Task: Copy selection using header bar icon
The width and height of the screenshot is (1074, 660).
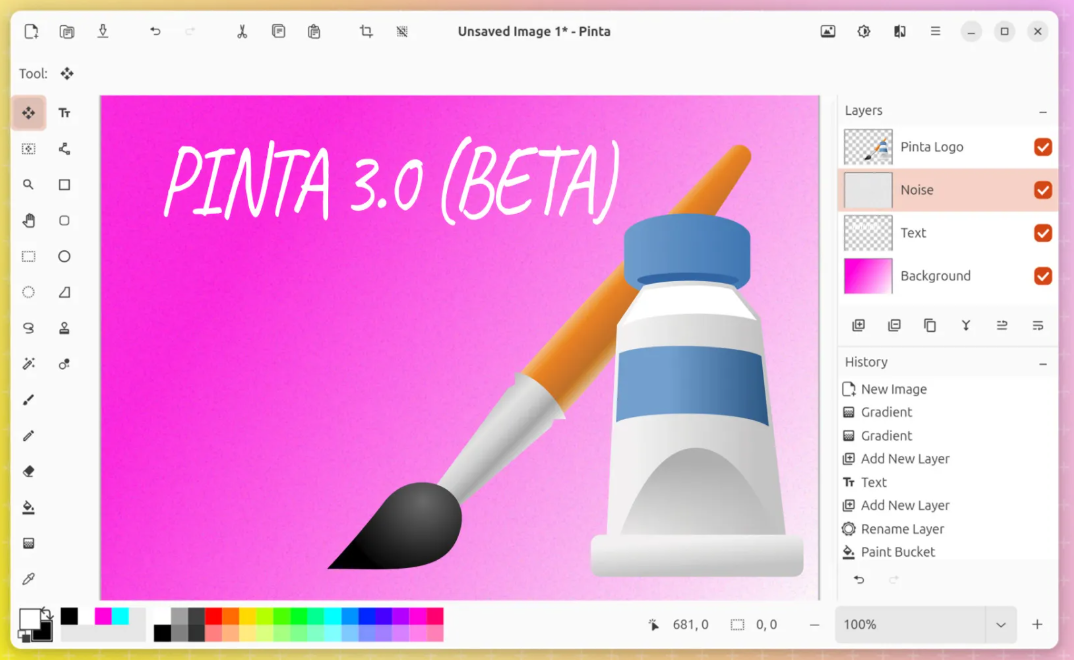Action: click(278, 31)
